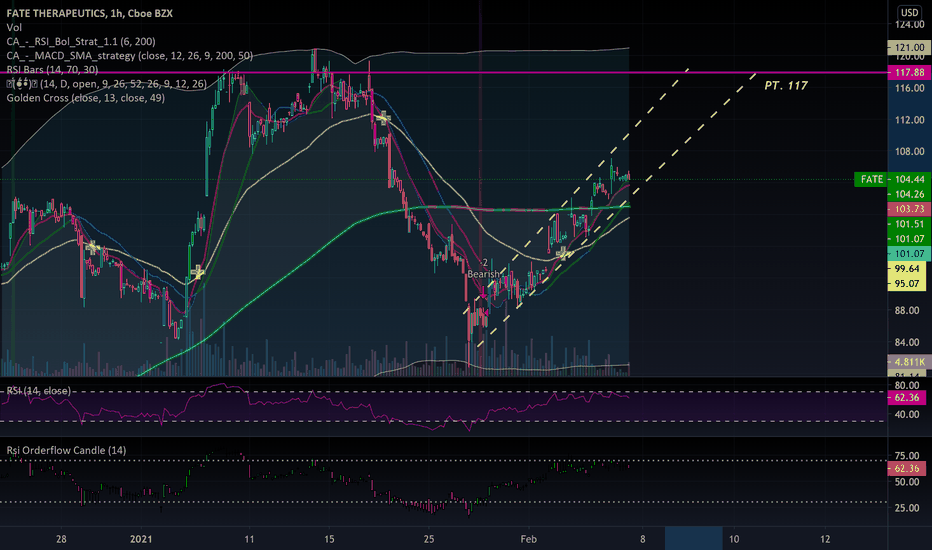Click the 62.36 RSI value label

coord(907,398)
